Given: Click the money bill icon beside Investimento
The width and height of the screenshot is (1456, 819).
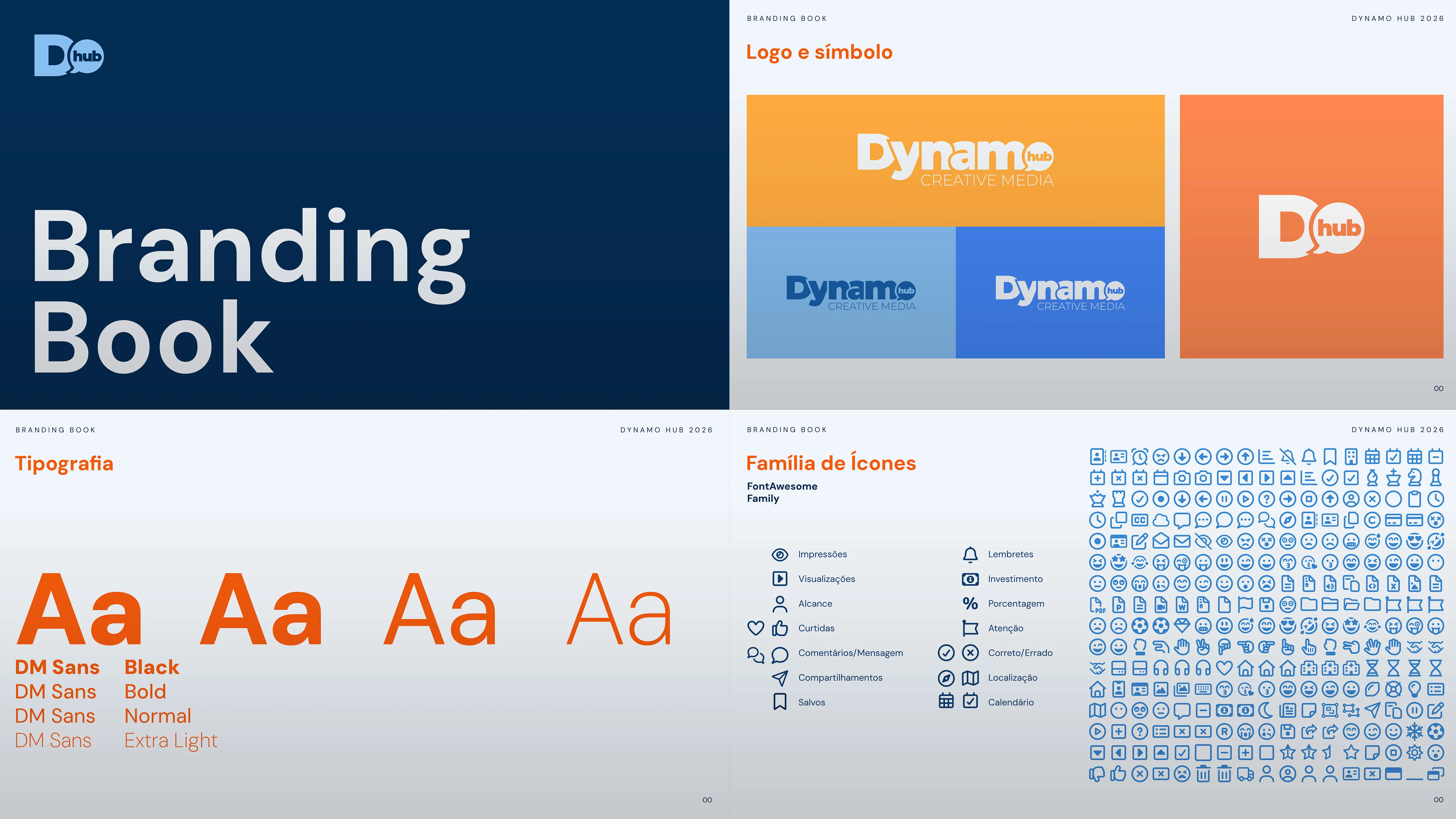Looking at the screenshot, I should click(x=970, y=579).
